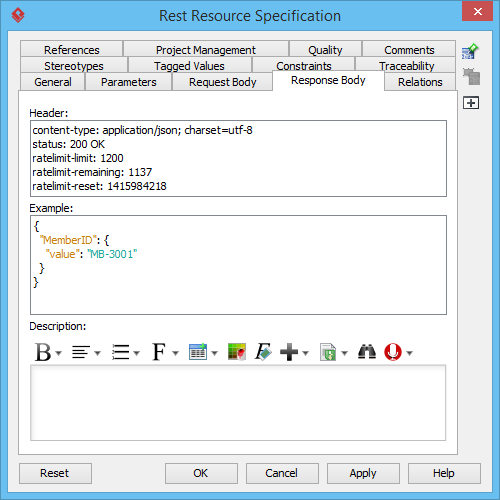The image size is (500, 500).
Task: Expand the microphone dropdown arrow
Action: click(x=410, y=353)
